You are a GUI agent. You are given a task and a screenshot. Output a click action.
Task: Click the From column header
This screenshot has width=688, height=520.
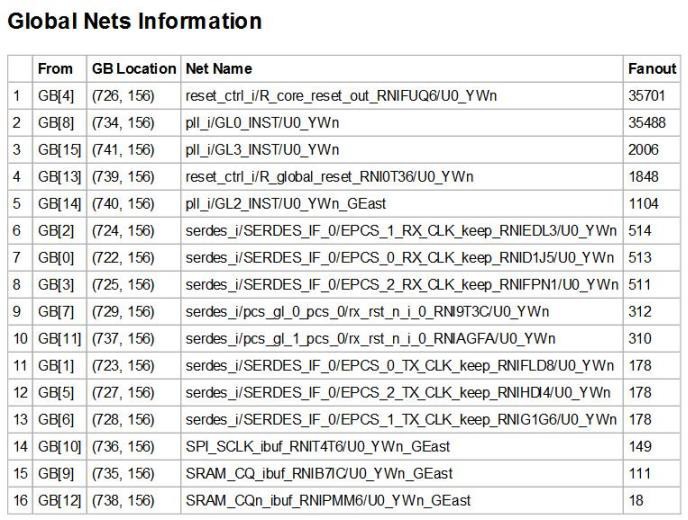point(55,69)
